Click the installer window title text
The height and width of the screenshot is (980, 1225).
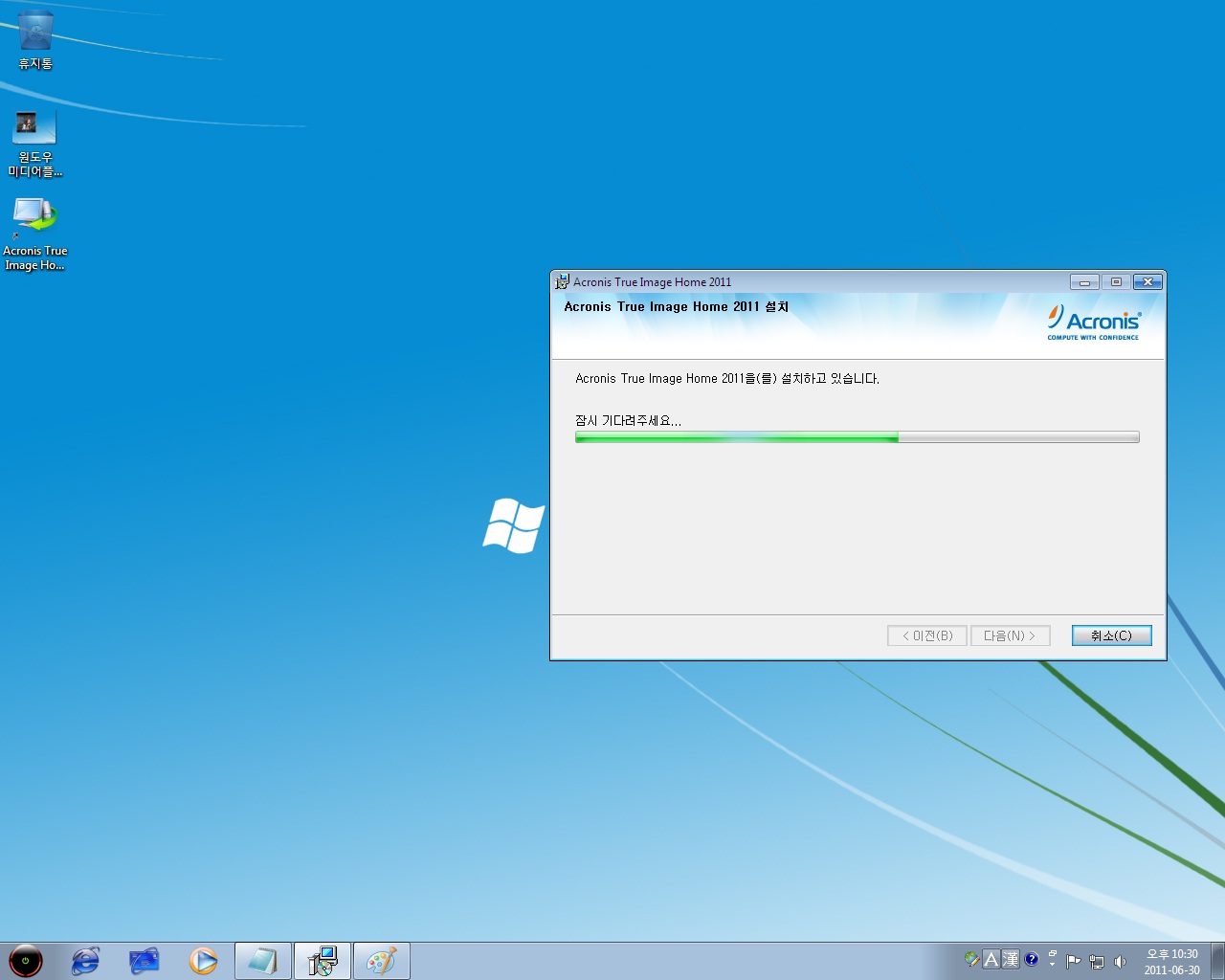pos(652,281)
